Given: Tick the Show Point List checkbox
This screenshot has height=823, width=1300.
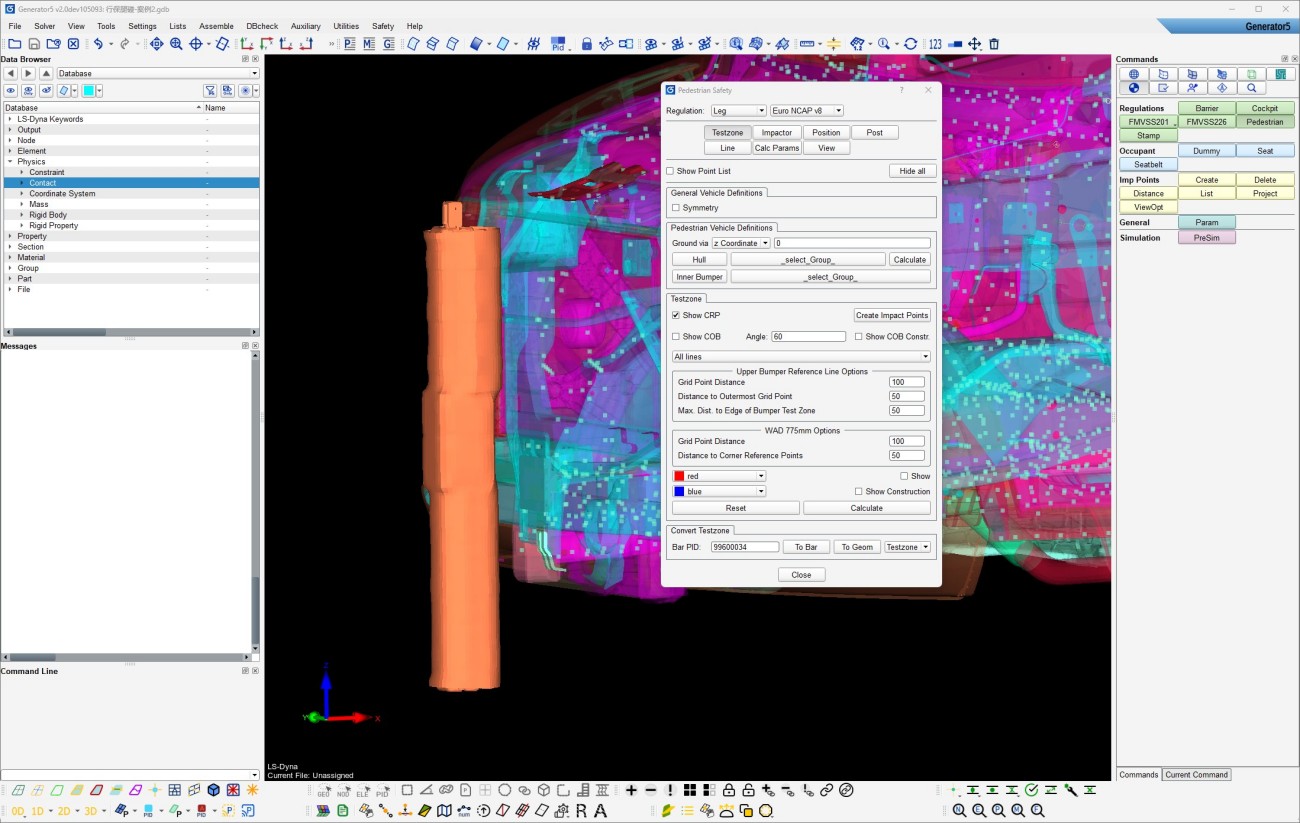Looking at the screenshot, I should click(671, 172).
